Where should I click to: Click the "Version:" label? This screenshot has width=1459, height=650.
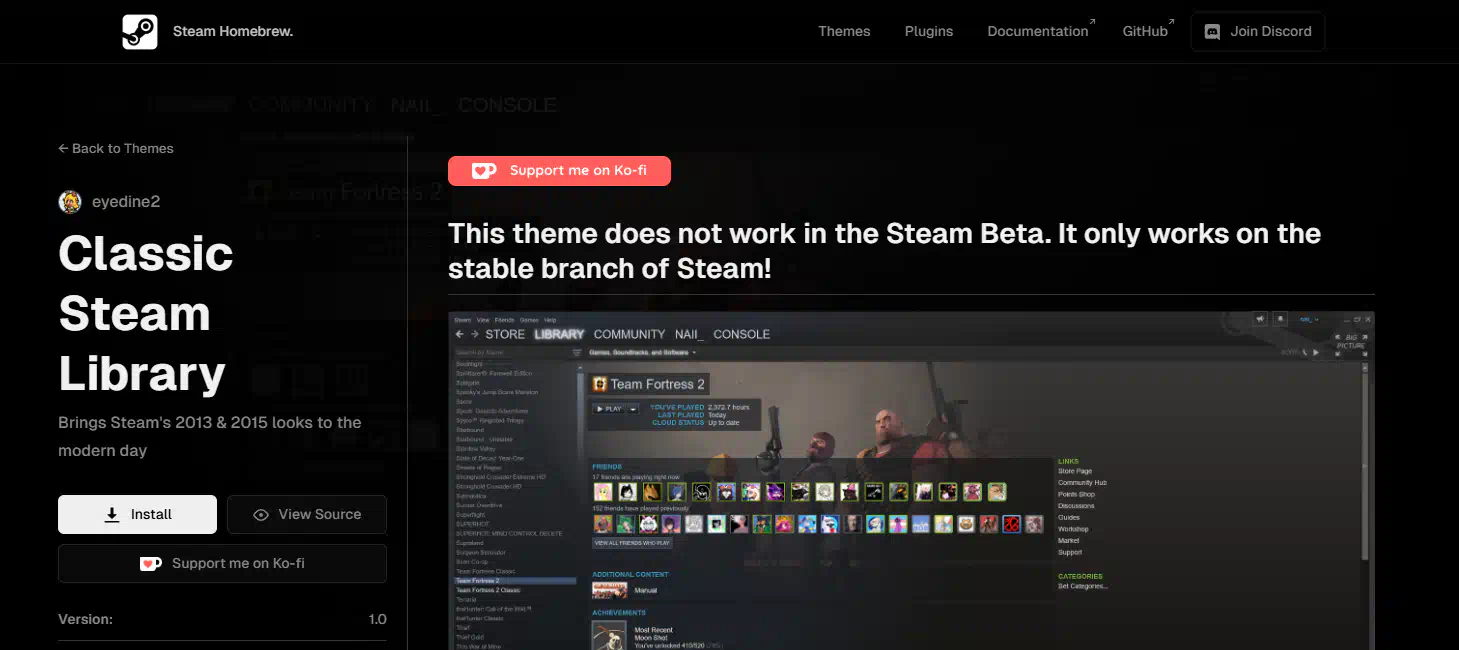coord(86,619)
